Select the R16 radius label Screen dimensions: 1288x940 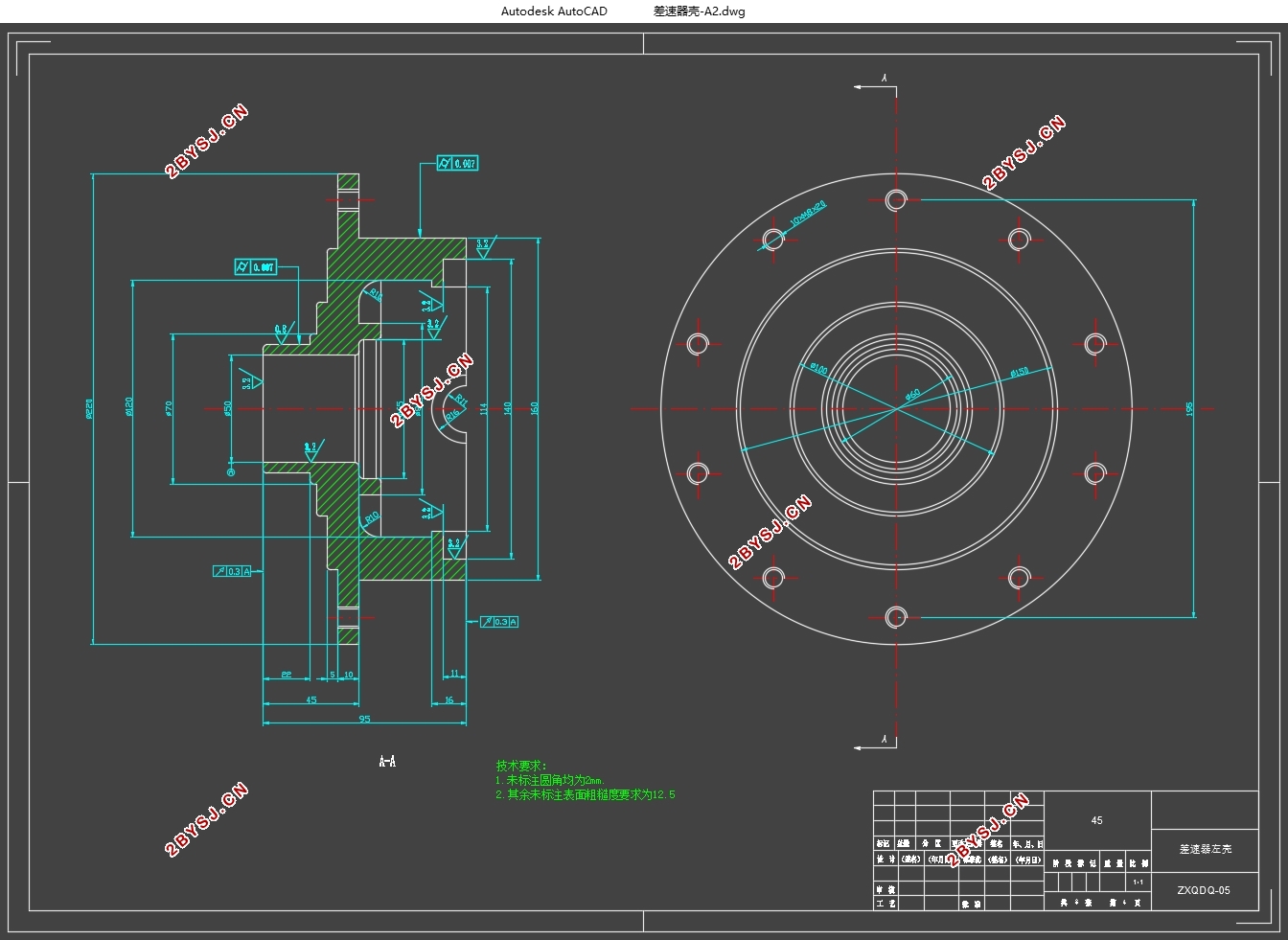point(452,415)
